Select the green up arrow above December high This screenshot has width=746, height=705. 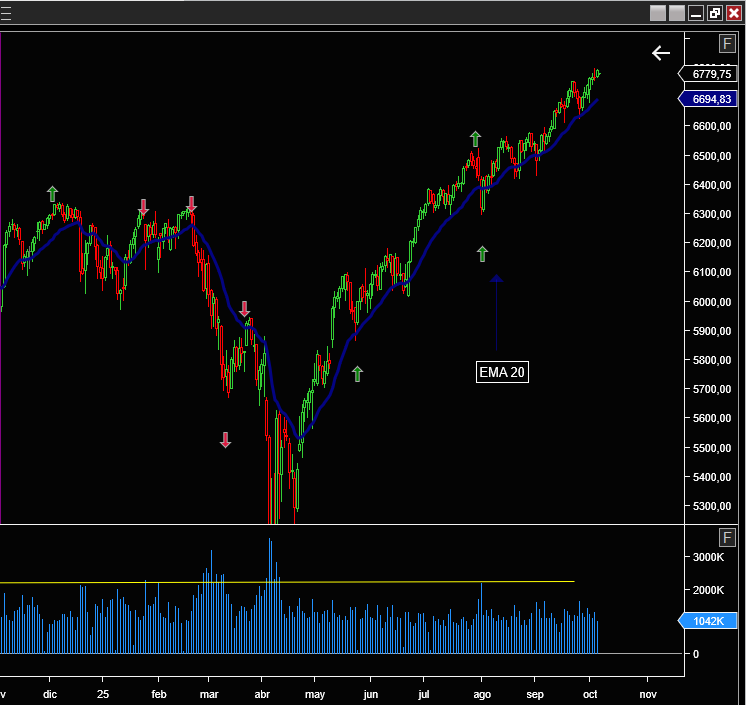(53, 193)
